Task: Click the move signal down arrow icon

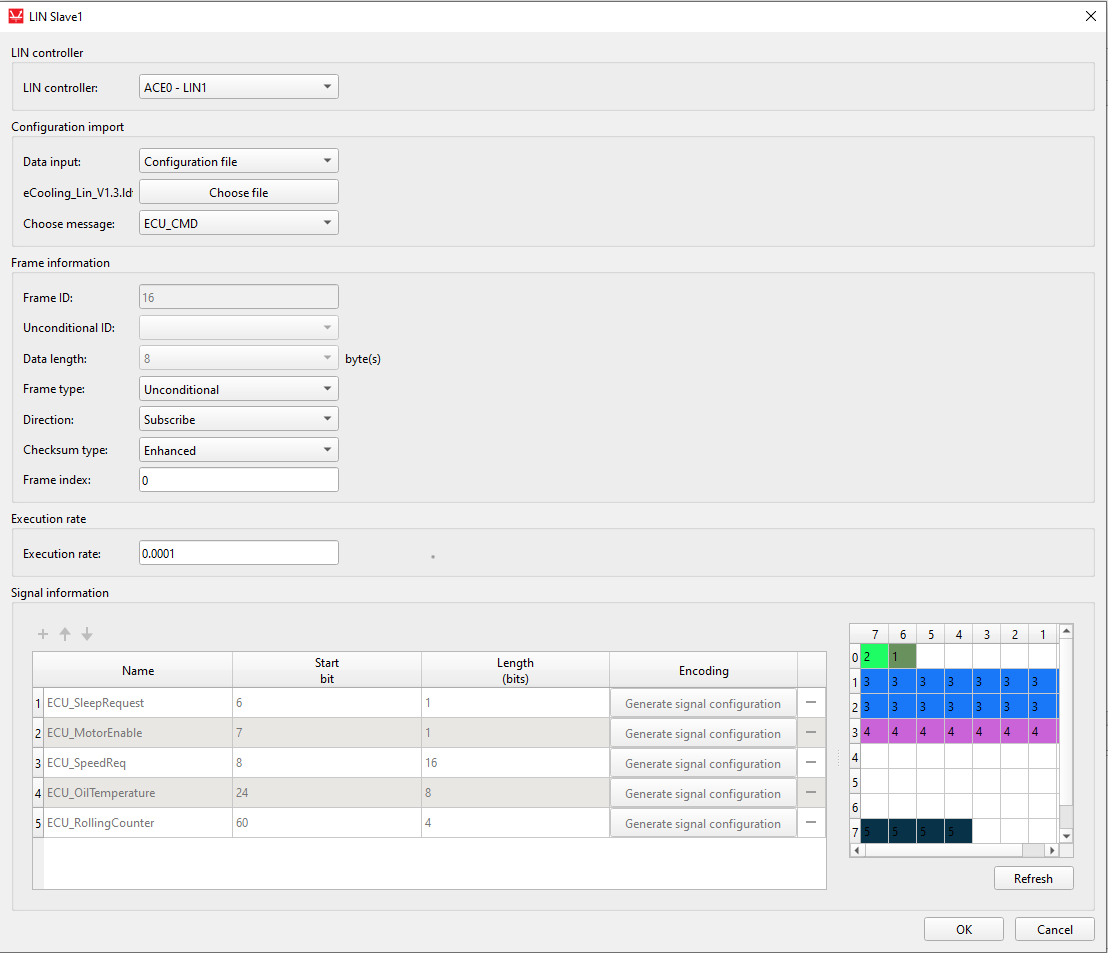Action: click(x=87, y=634)
